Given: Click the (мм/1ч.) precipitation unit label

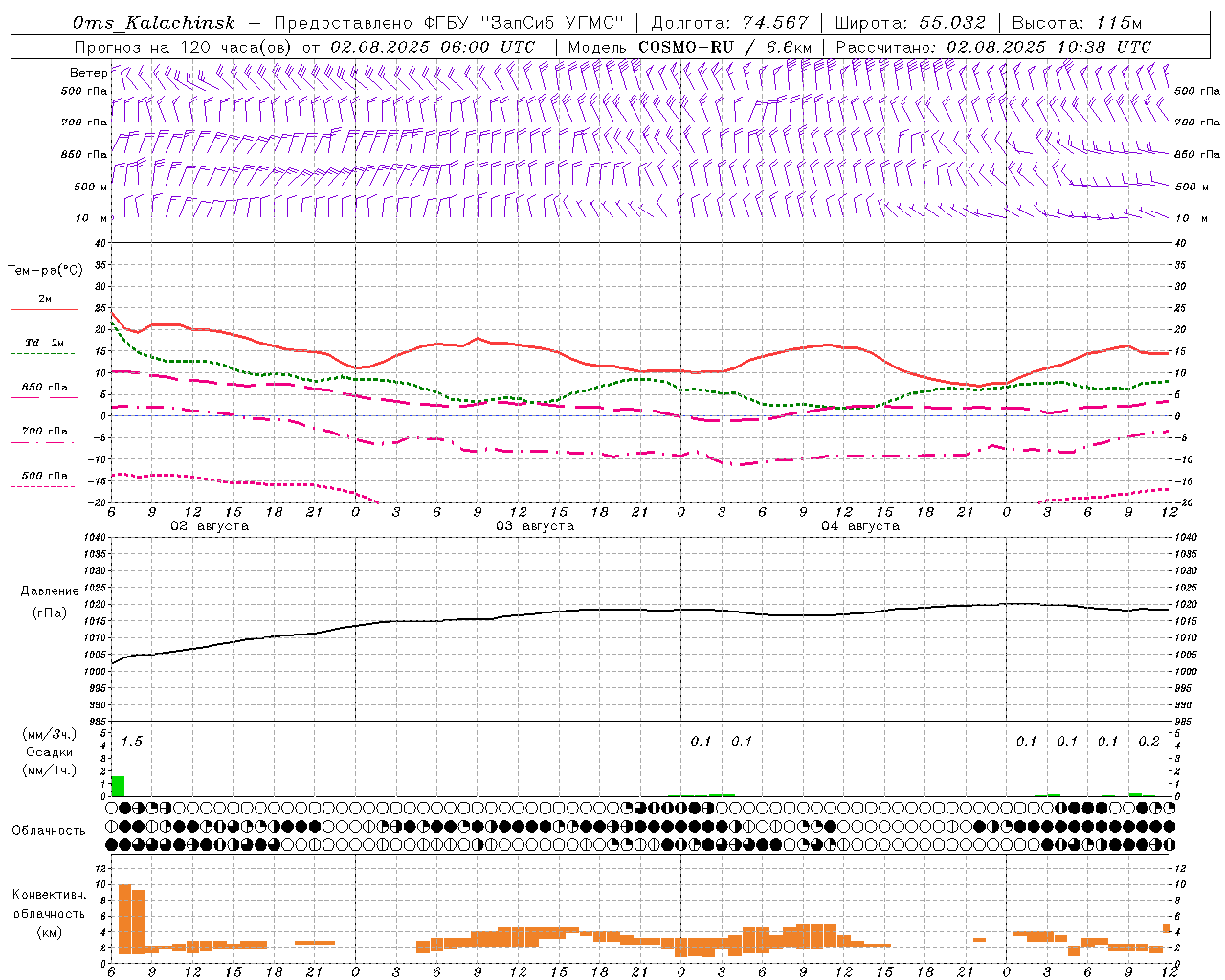Looking at the screenshot, I should pos(50,770).
